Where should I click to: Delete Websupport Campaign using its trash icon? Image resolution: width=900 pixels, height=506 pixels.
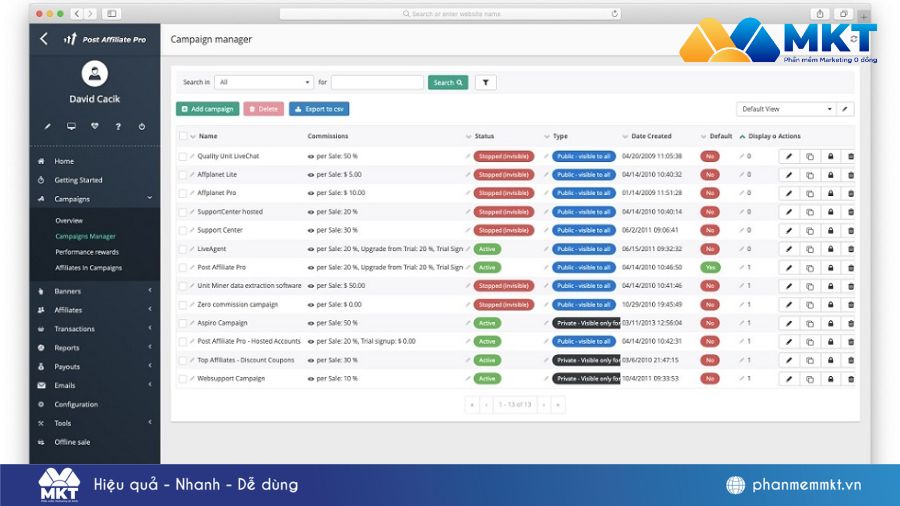tap(851, 379)
